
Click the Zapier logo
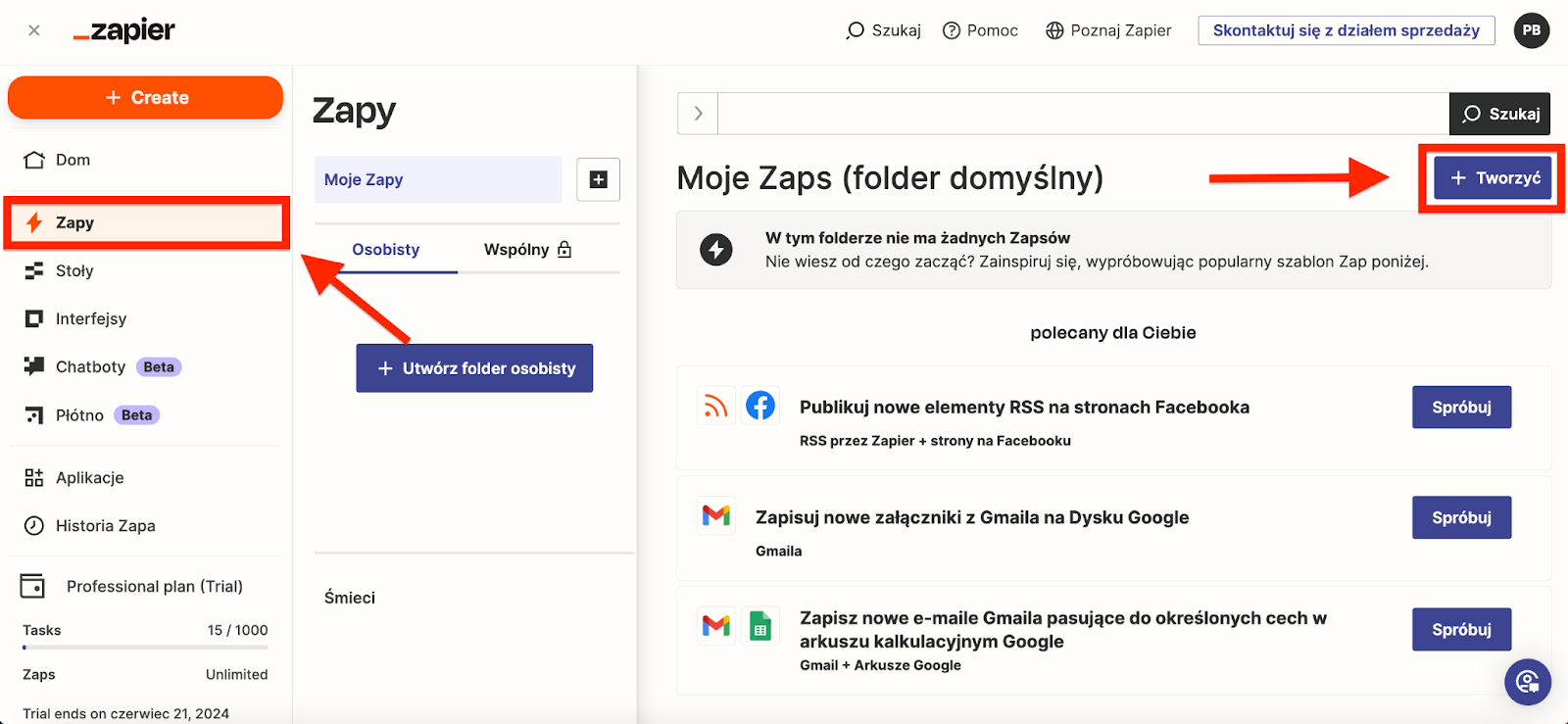pos(123,31)
